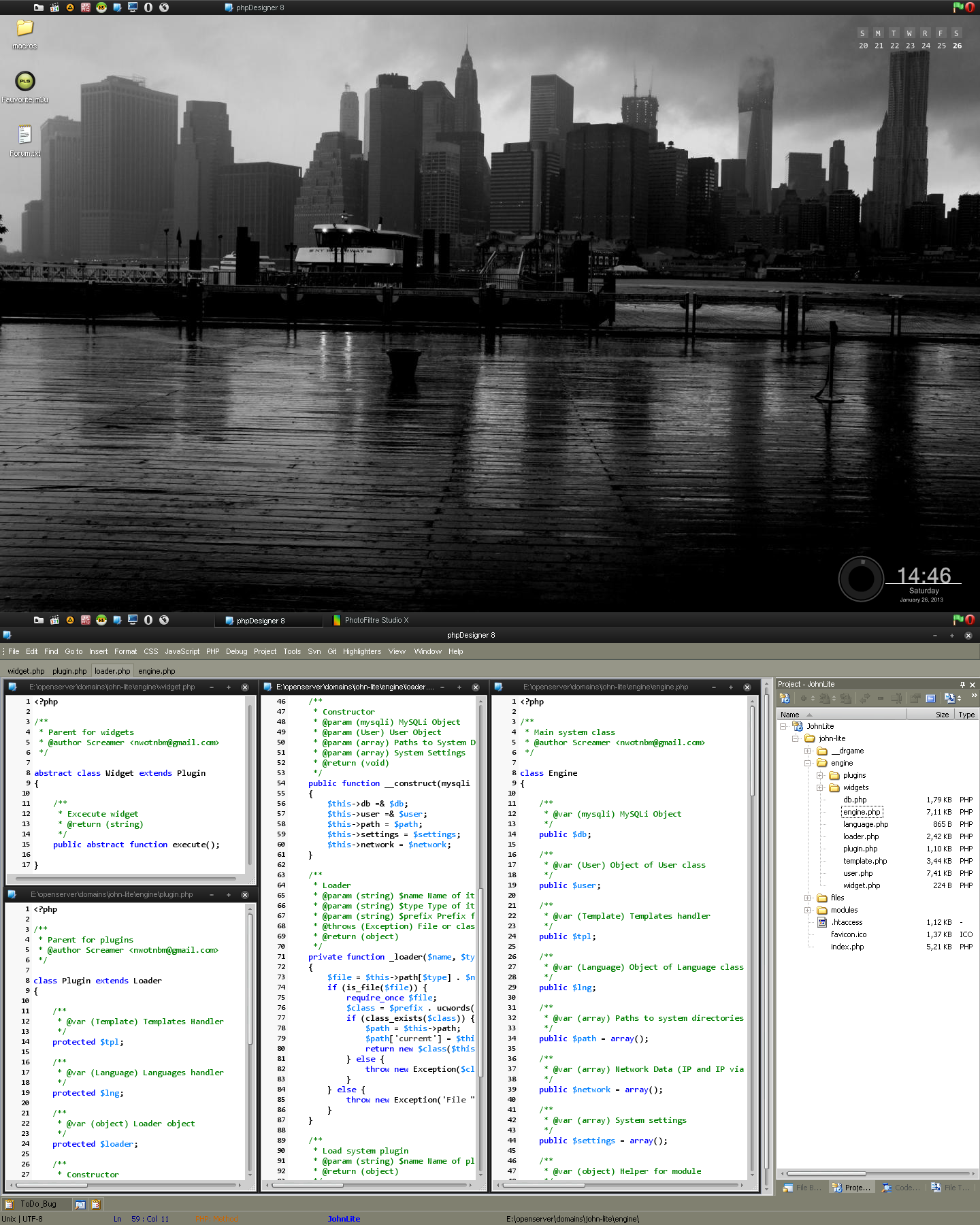Click the search icon beside ToDo_Bug tab
This screenshot has width=980, height=1225.
(x=80, y=1204)
